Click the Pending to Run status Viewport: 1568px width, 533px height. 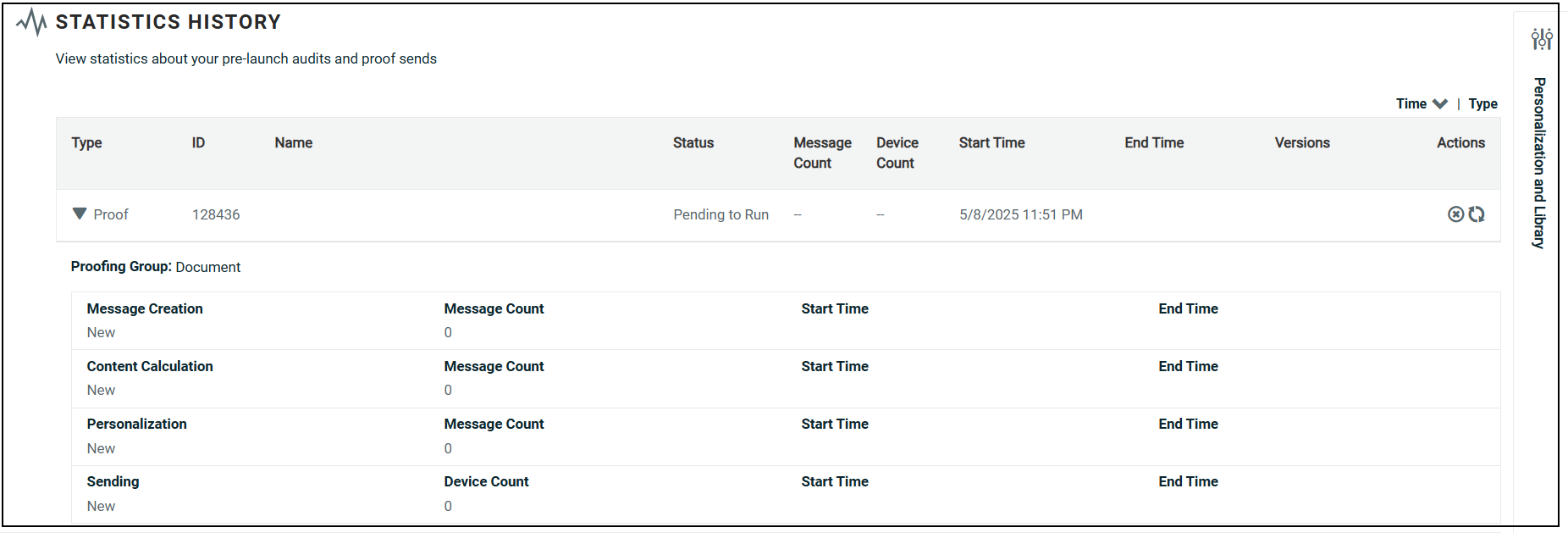click(721, 215)
